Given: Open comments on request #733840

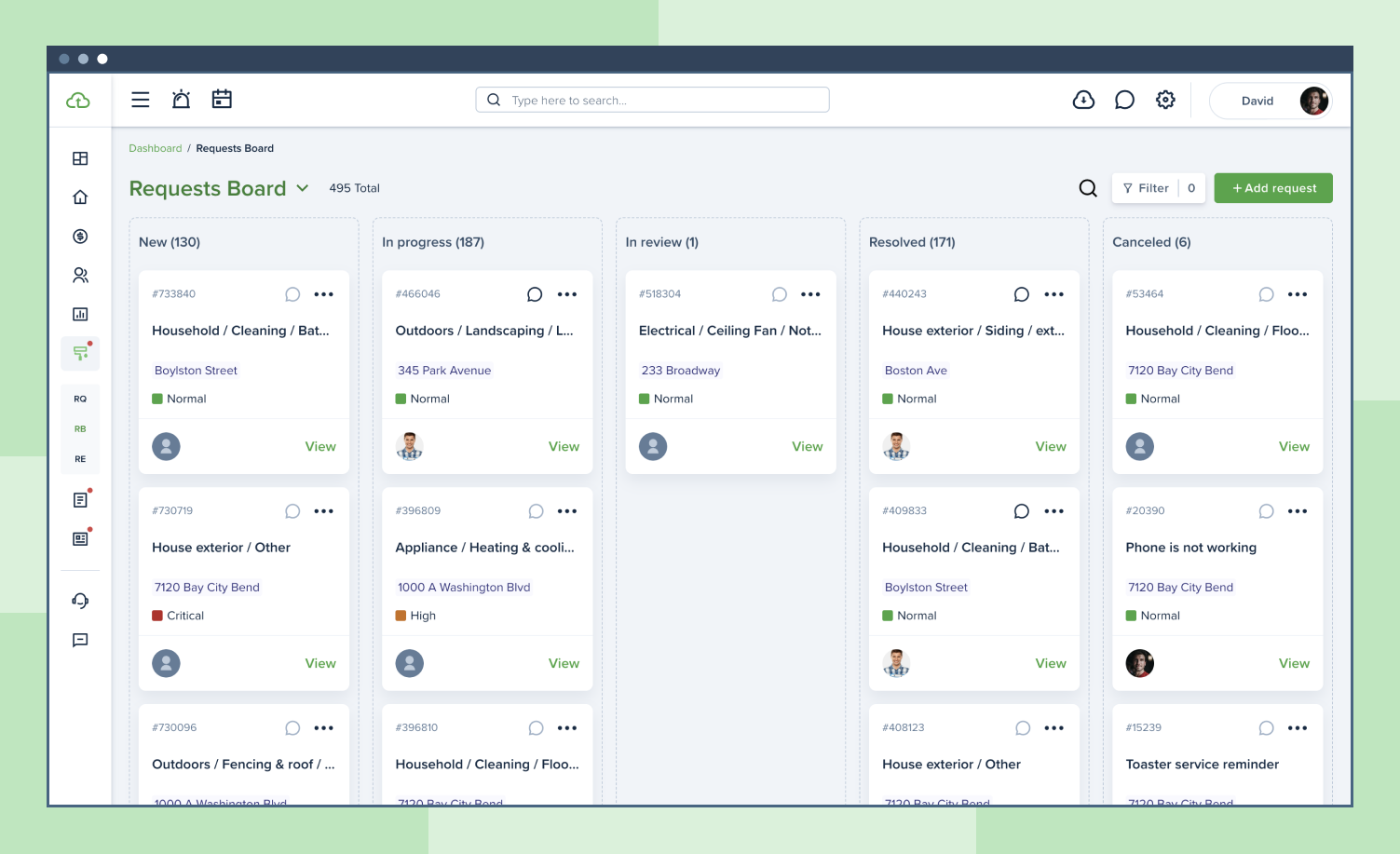Looking at the screenshot, I should (292, 294).
